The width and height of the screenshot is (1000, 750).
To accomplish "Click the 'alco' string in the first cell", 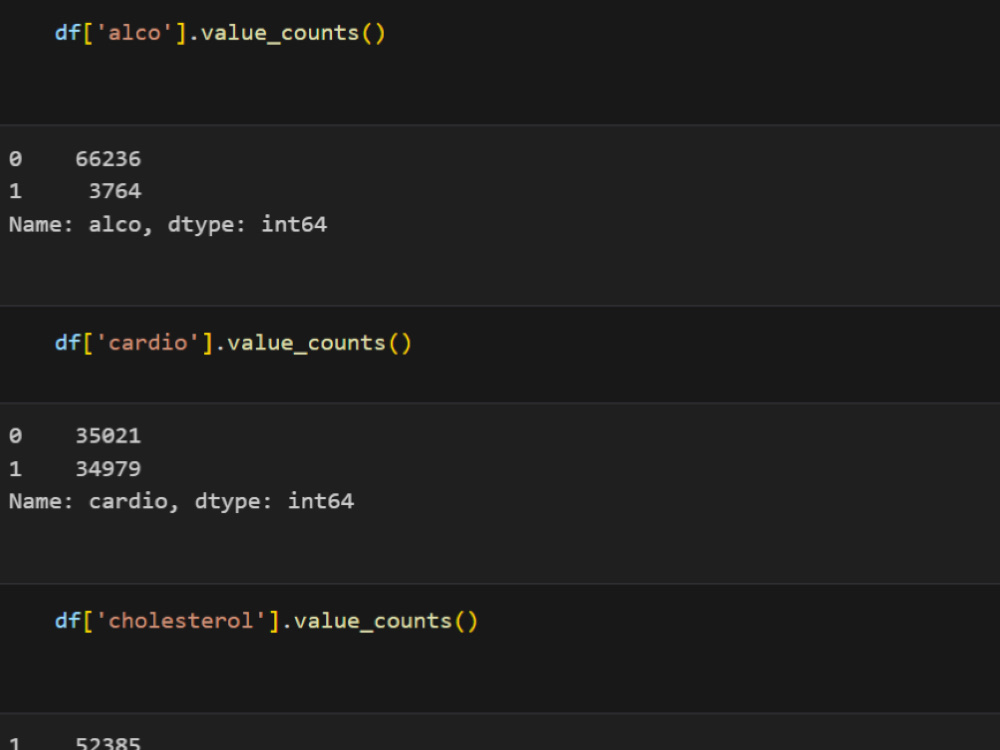I will point(135,33).
